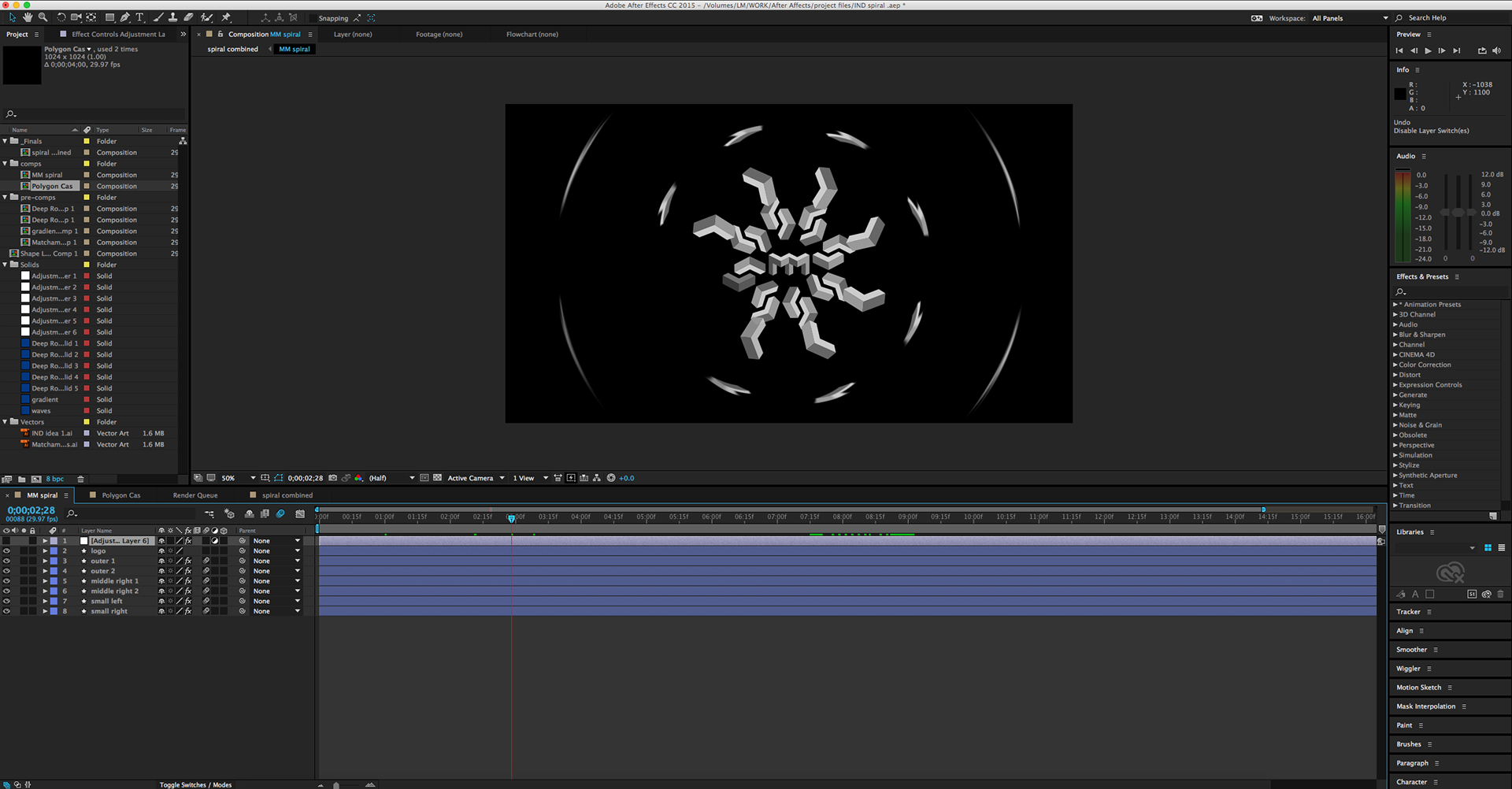Hide the outer 2 layer eye

(x=6, y=571)
